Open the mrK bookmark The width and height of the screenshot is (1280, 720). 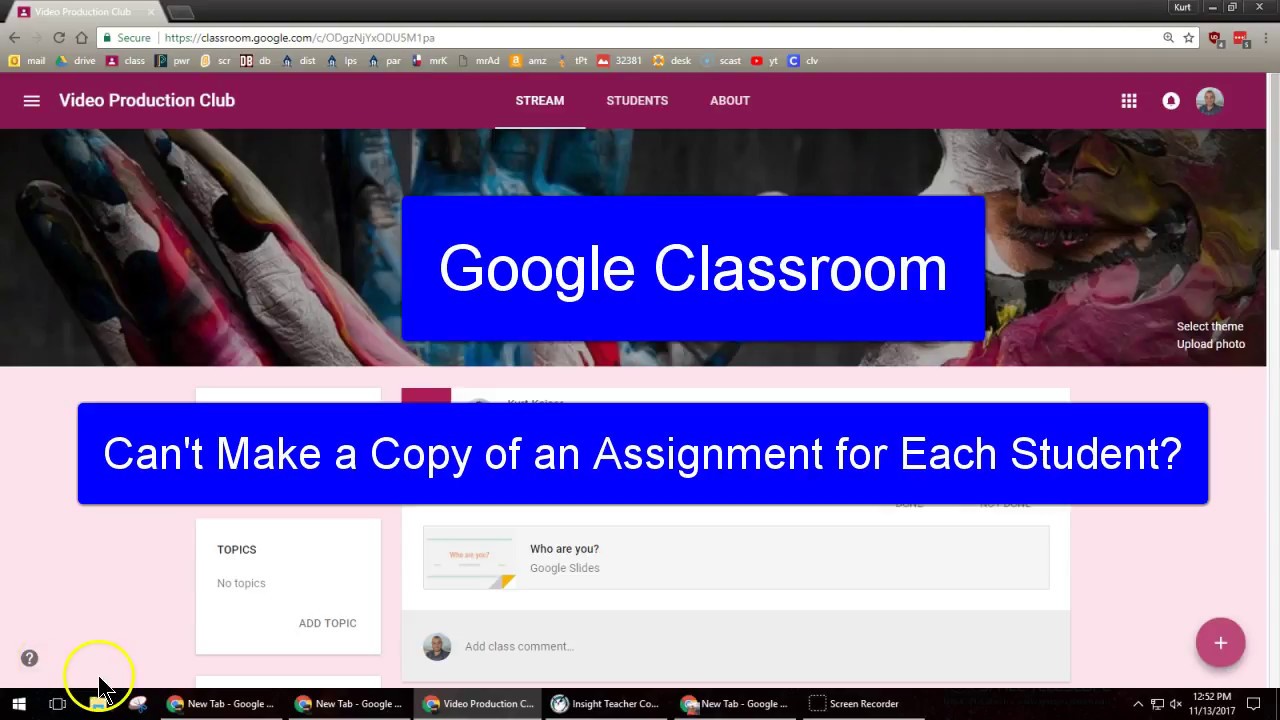pos(429,60)
